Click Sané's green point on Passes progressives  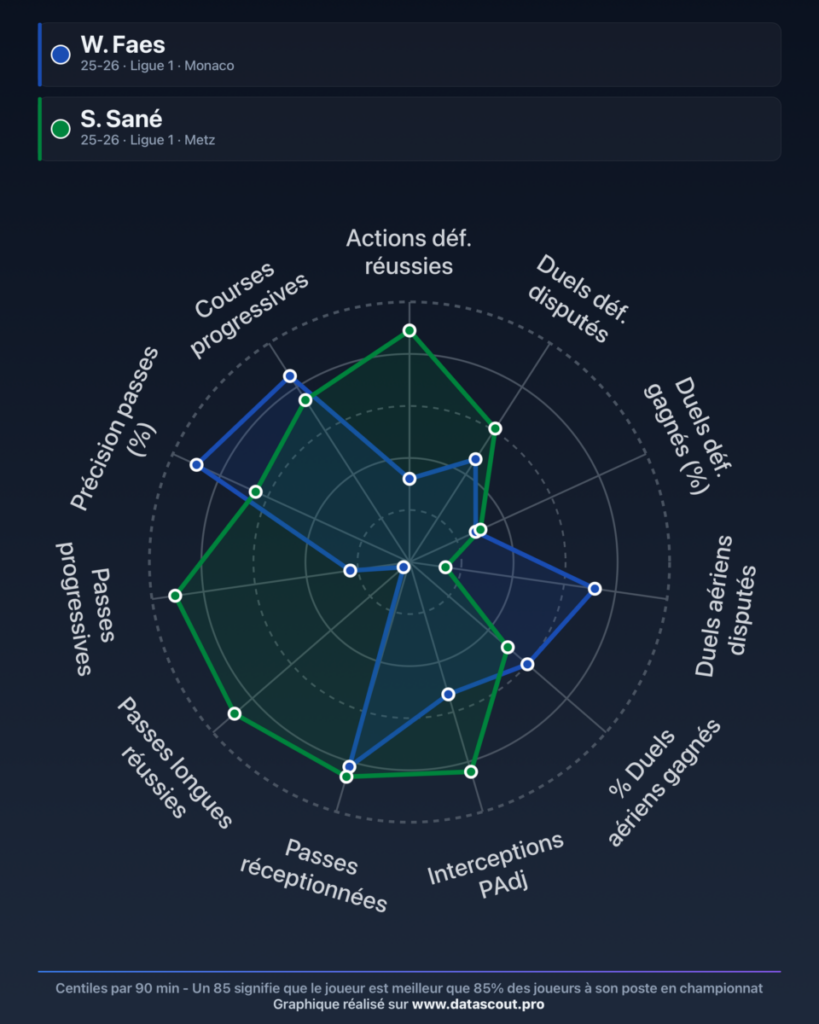[x=175, y=596]
